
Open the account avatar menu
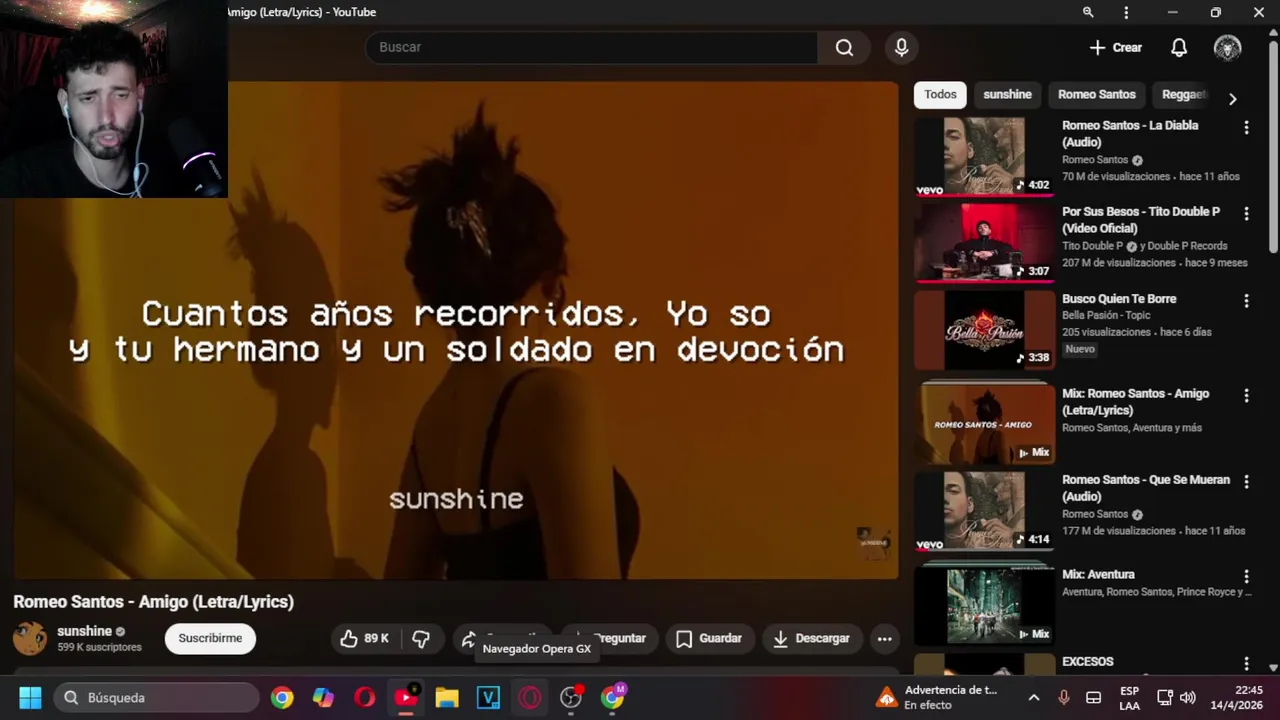(x=1227, y=47)
